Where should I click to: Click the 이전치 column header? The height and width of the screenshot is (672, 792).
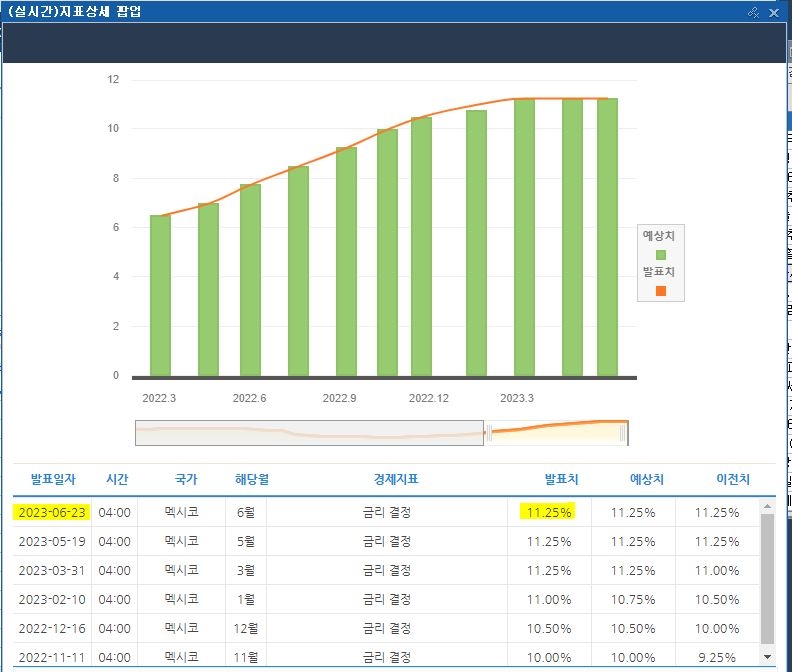733,479
